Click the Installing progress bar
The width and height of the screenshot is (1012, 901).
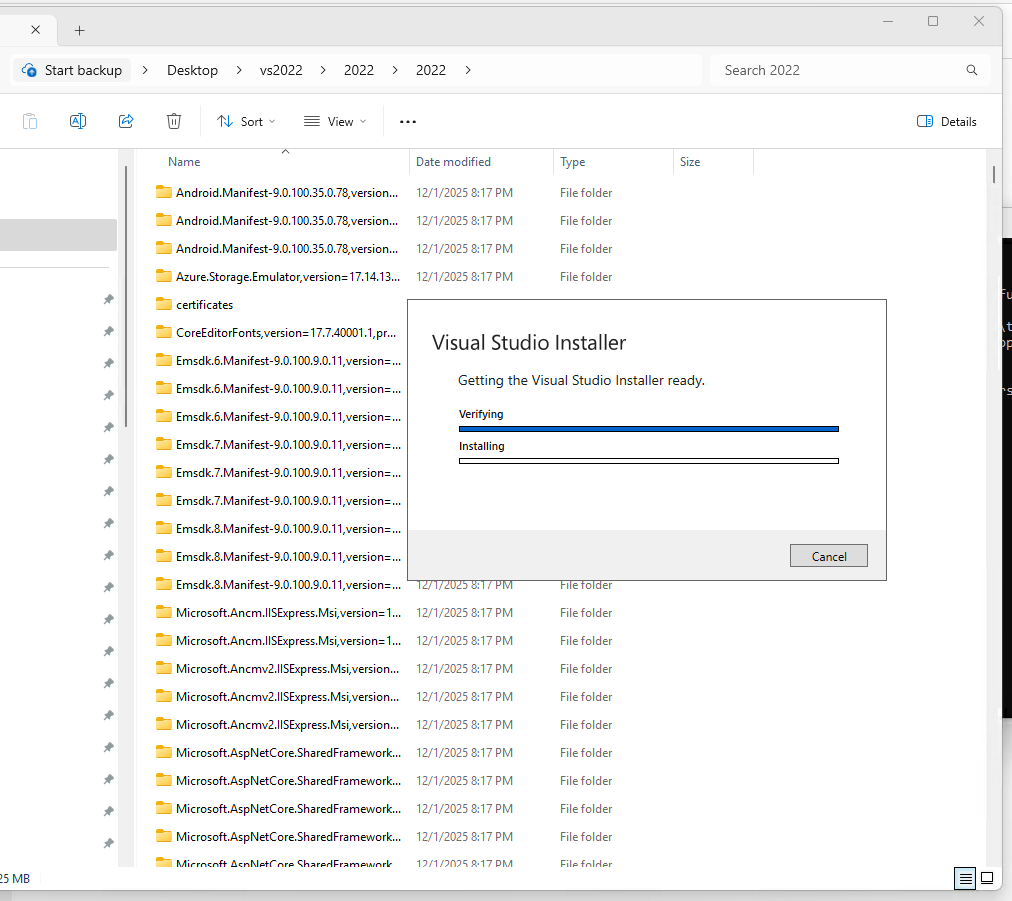pyautogui.click(x=649, y=461)
